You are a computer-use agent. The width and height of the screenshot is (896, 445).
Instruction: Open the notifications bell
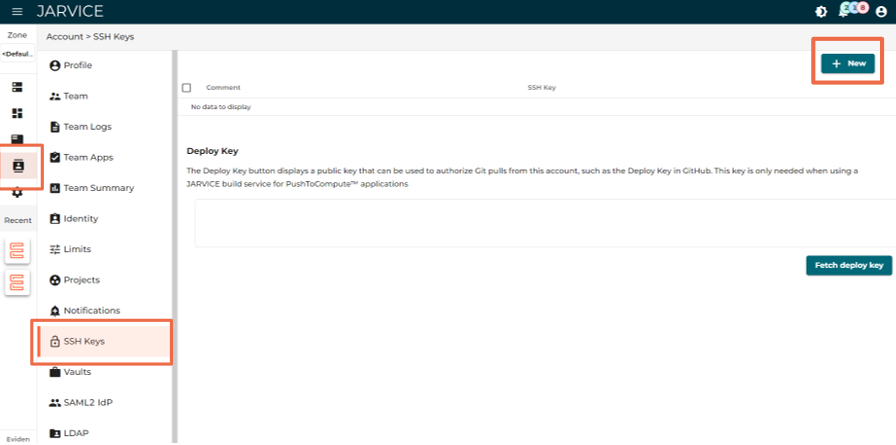point(842,11)
